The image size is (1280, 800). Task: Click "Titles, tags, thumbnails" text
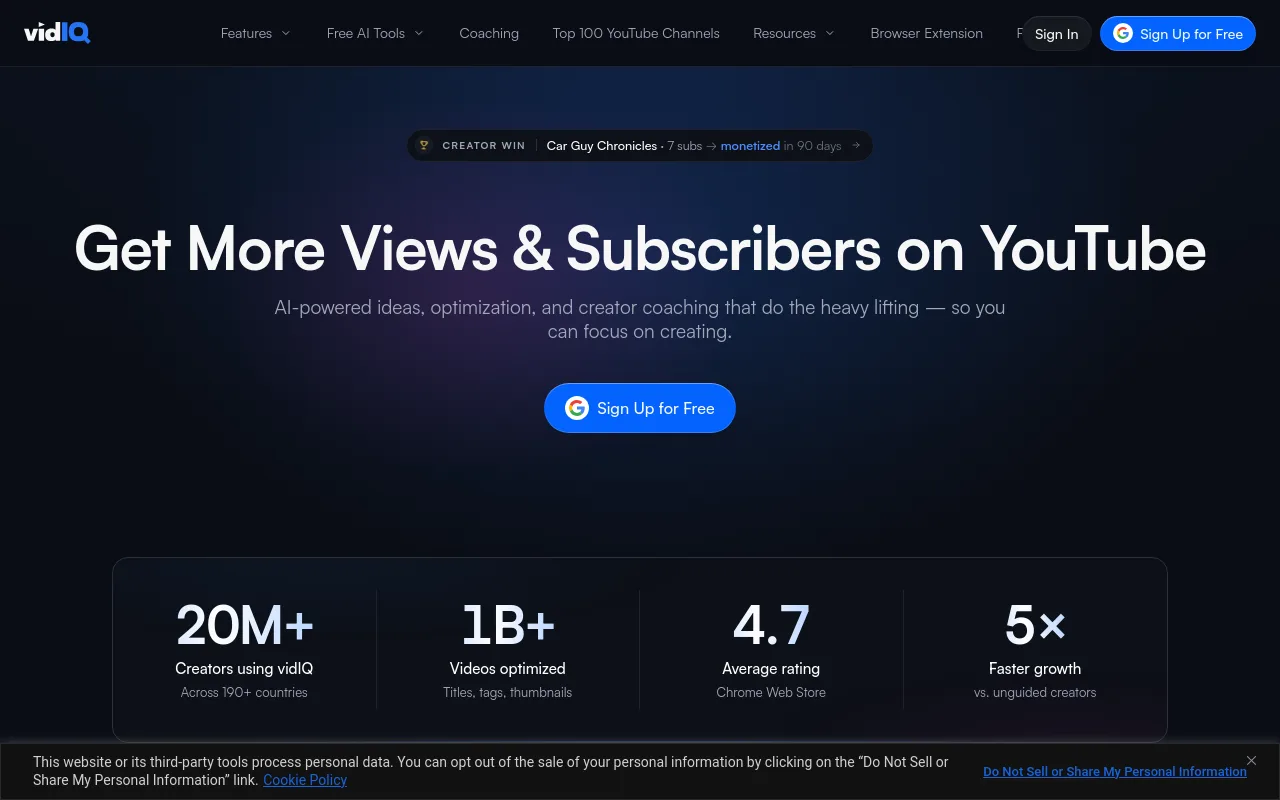[508, 692]
